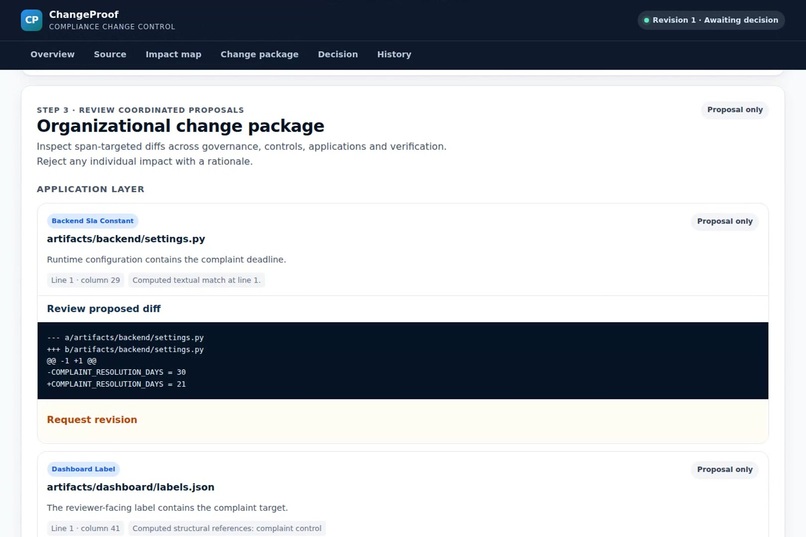Click the ChangeProof CP logo icon

[31, 20]
